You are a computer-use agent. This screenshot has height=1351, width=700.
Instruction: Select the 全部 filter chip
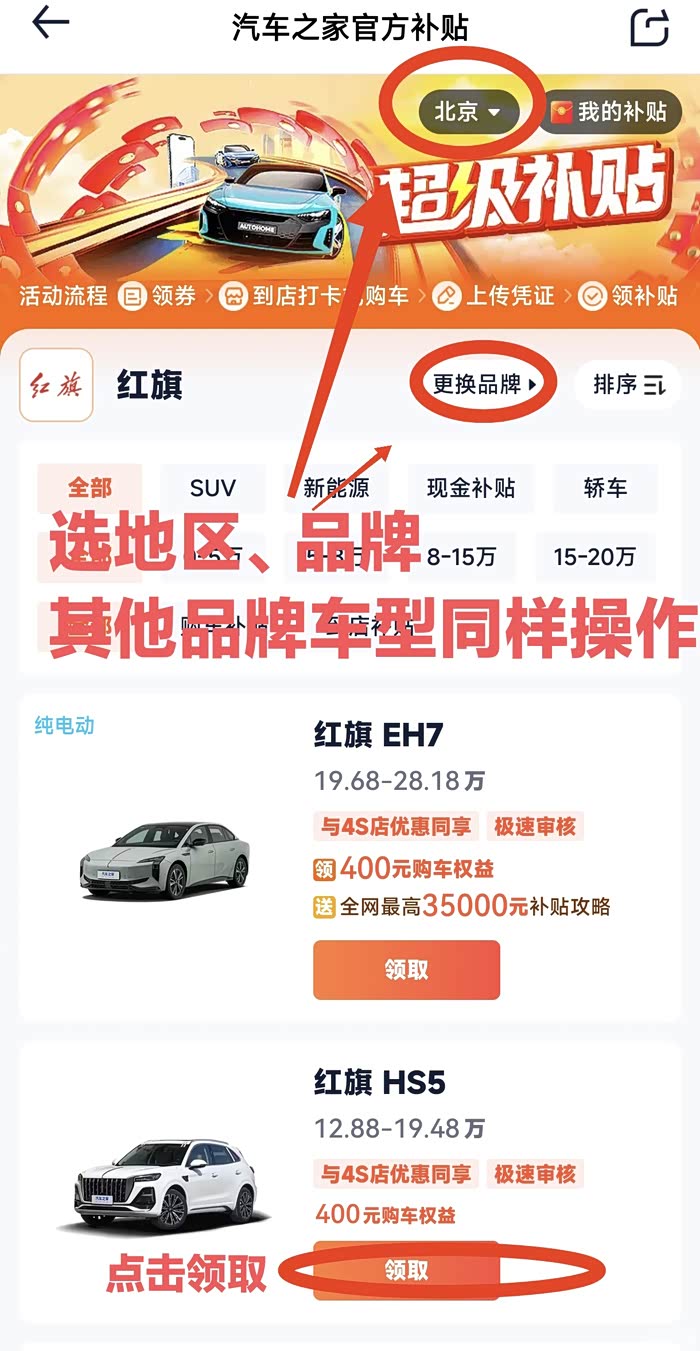tap(90, 488)
